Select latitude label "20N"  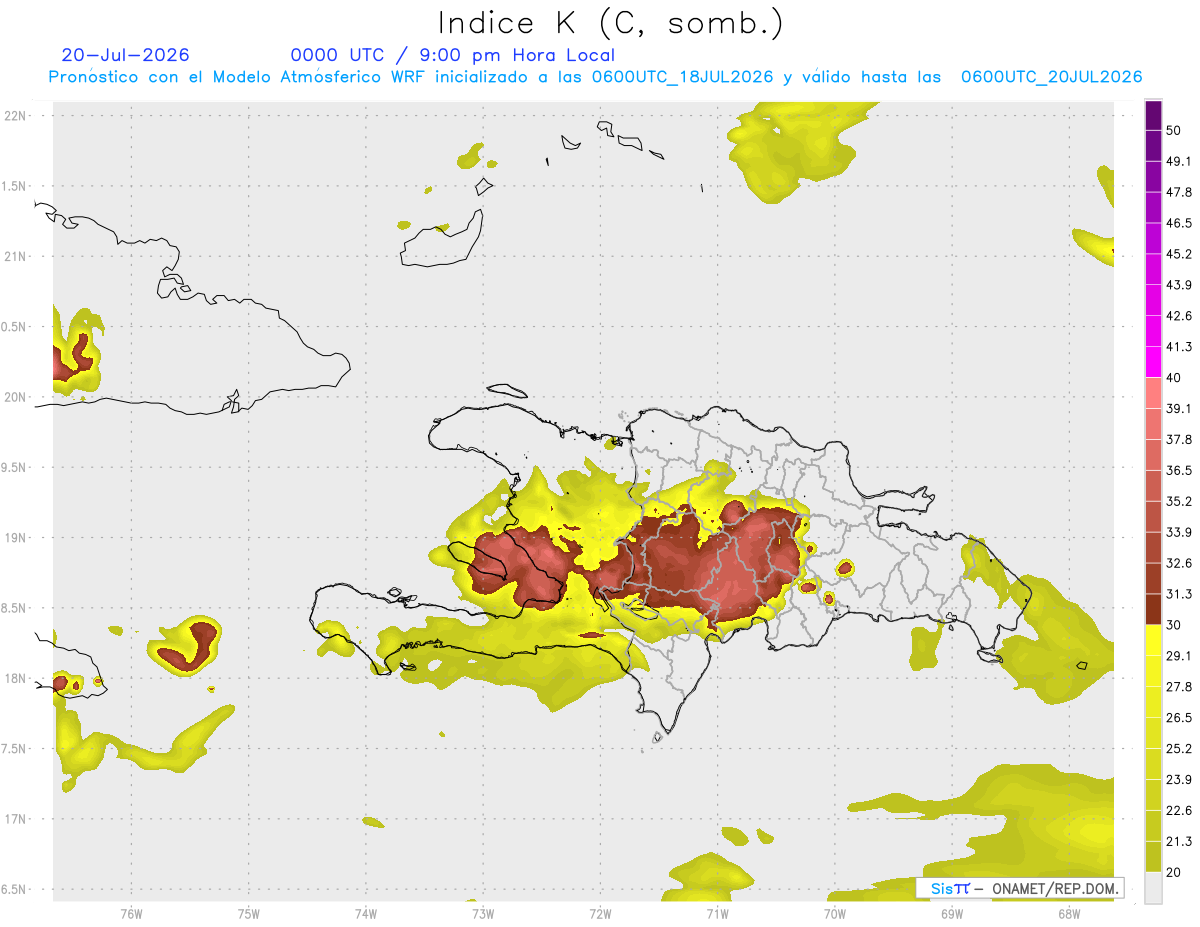pyautogui.click(x=15, y=397)
